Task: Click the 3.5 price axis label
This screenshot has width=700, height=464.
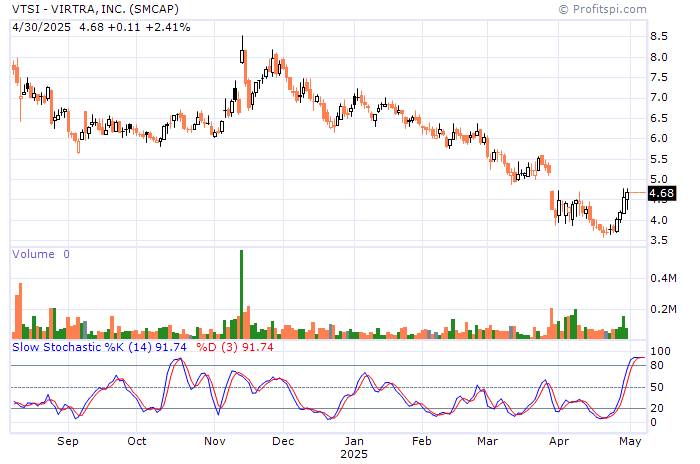Action: [658, 240]
